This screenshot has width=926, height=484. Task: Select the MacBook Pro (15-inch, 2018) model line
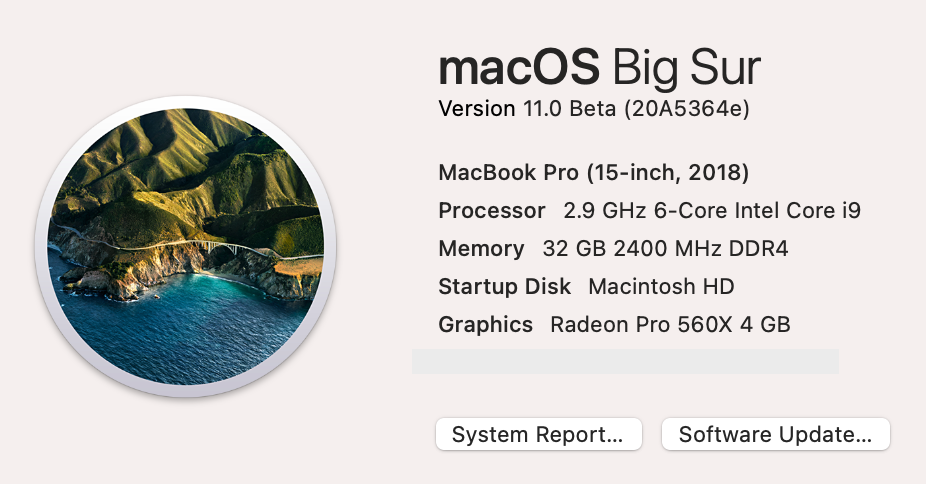point(594,172)
